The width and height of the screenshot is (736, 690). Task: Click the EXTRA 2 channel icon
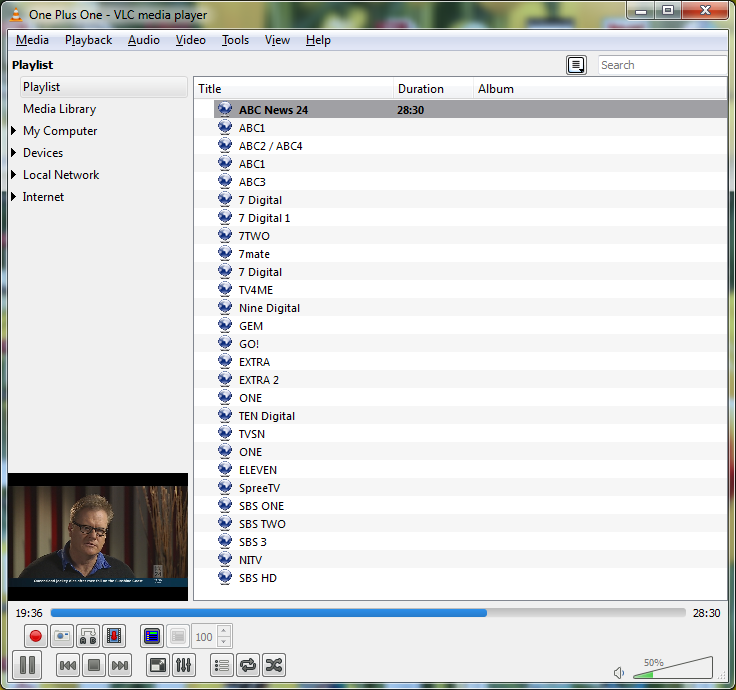(225, 380)
